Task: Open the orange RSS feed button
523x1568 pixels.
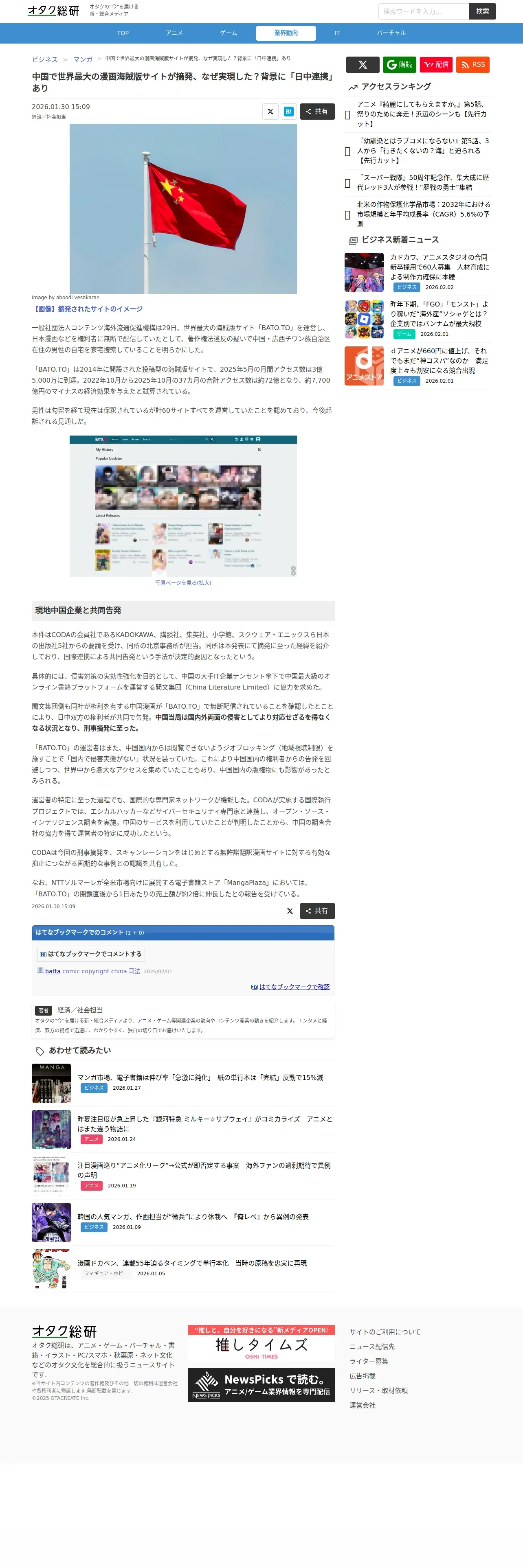Action: (473, 65)
